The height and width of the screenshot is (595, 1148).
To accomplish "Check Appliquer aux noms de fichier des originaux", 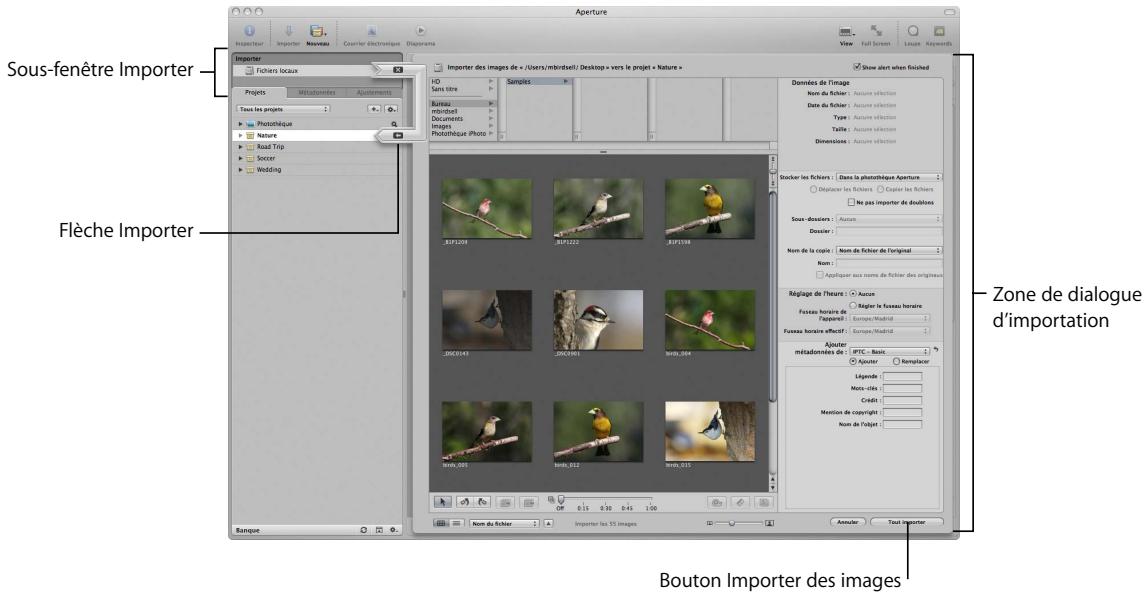I will (x=820, y=275).
